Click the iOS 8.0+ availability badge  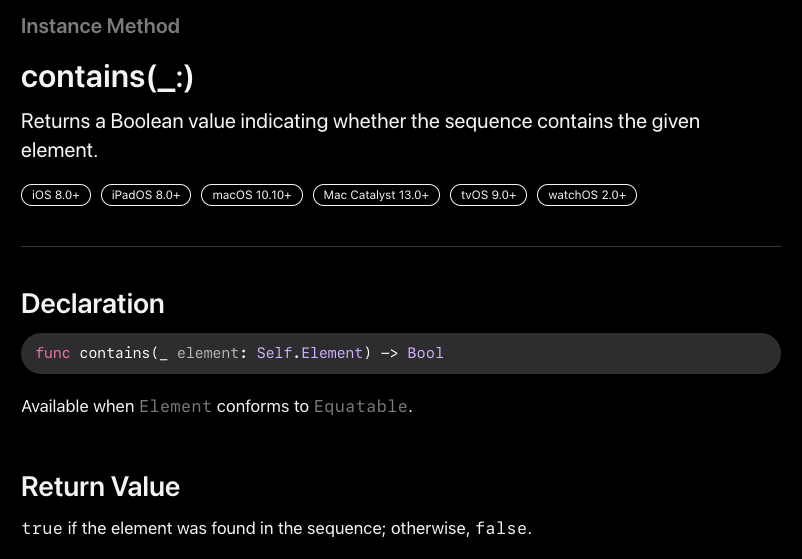[x=56, y=195]
